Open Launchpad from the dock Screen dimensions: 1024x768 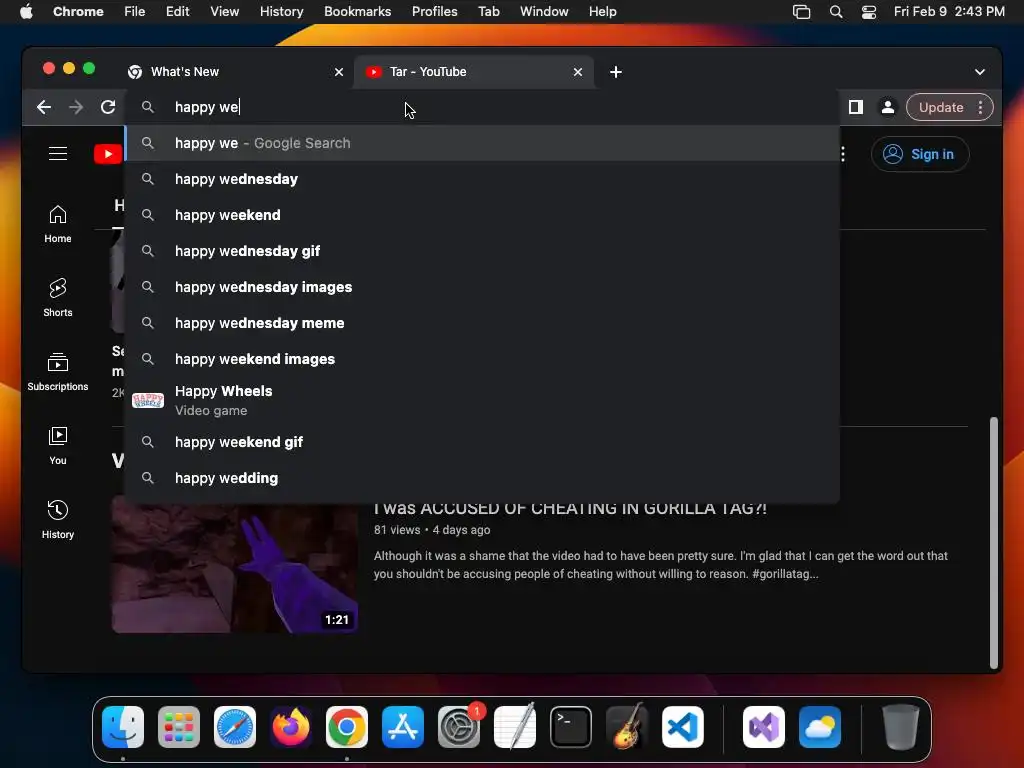[x=179, y=727]
